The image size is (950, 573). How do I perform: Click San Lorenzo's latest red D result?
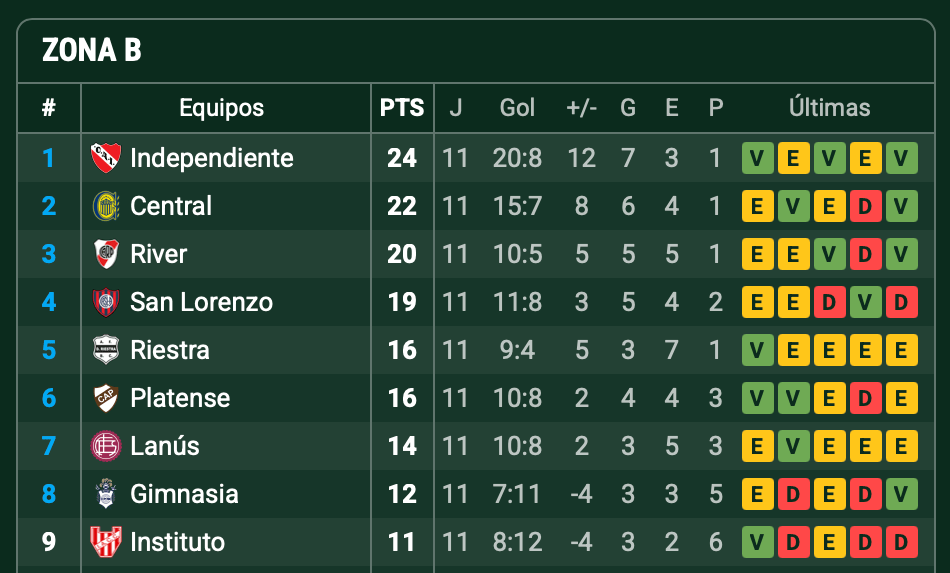[902, 302]
